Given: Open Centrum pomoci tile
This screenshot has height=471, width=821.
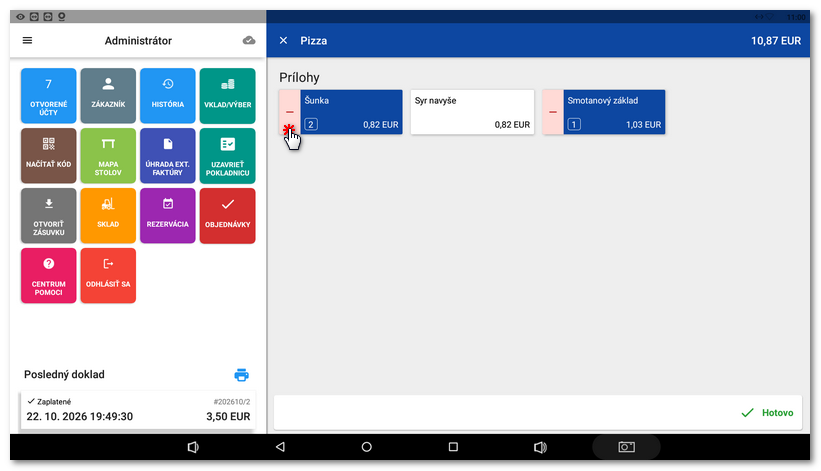Looking at the screenshot, I should click(49, 275).
